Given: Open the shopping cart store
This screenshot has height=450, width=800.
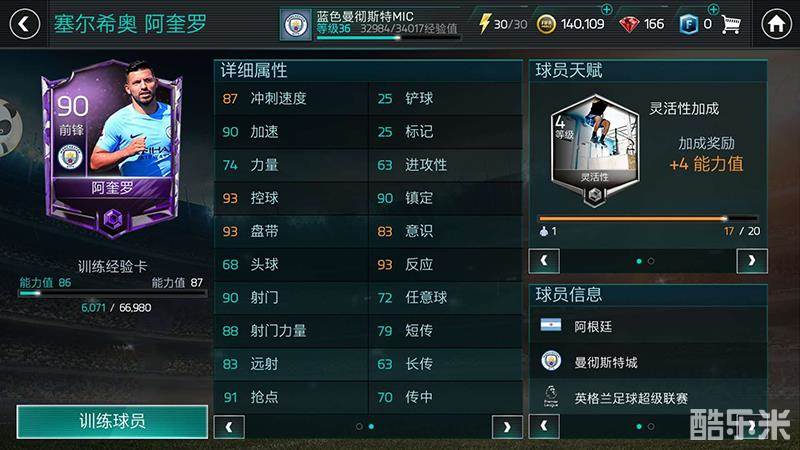Looking at the screenshot, I should pyautogui.click(x=731, y=24).
